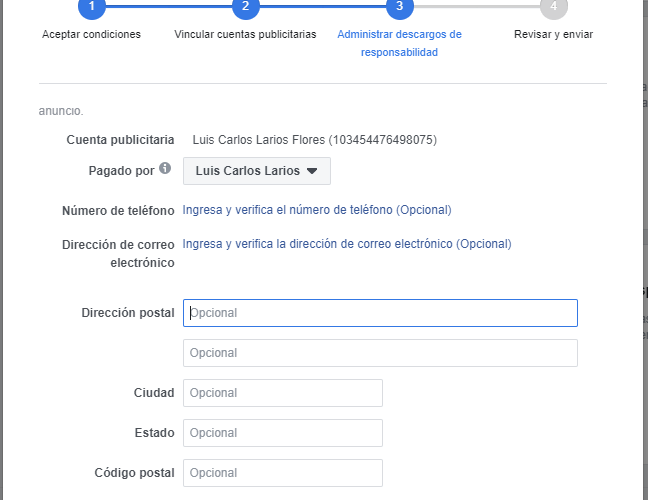Screen dimensions: 648x500
Task: Click into the Código postal input field
Action: click(x=283, y=473)
